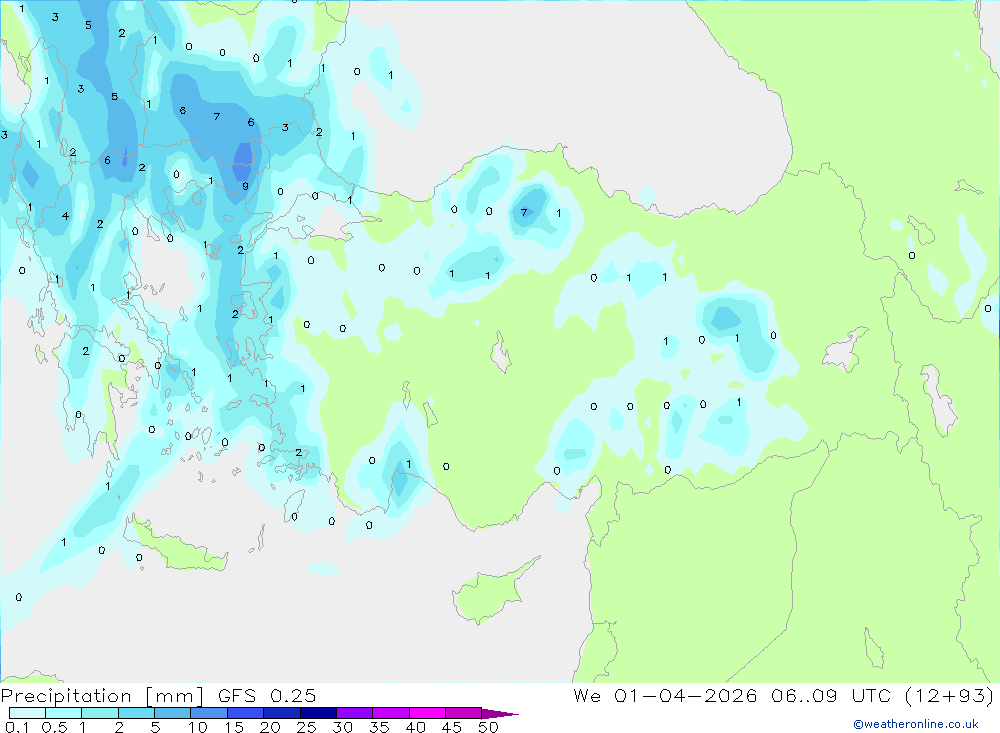This screenshot has height=733, width=1000.
Task: Click the '45' legend scale label
Action: coord(452,727)
